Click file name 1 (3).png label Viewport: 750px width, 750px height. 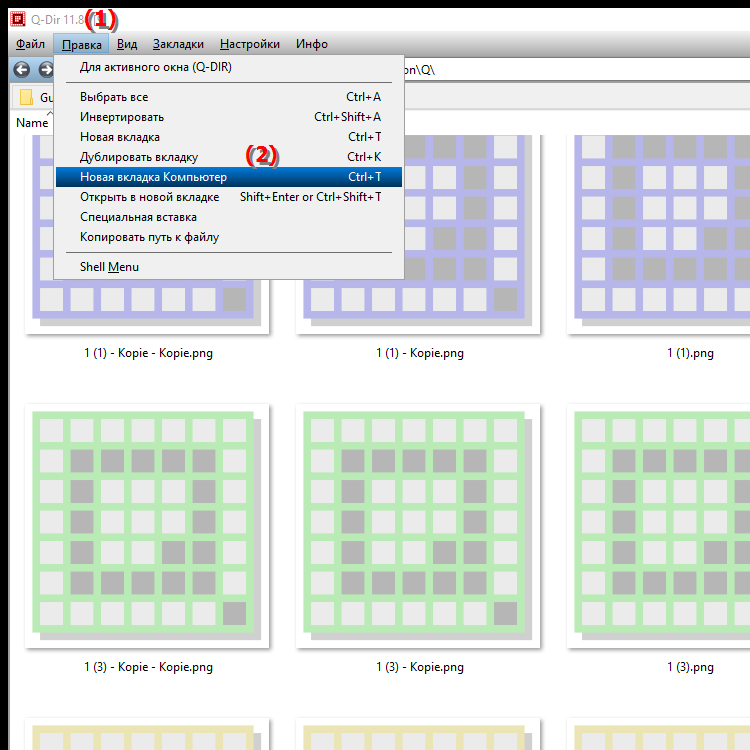(x=690, y=667)
